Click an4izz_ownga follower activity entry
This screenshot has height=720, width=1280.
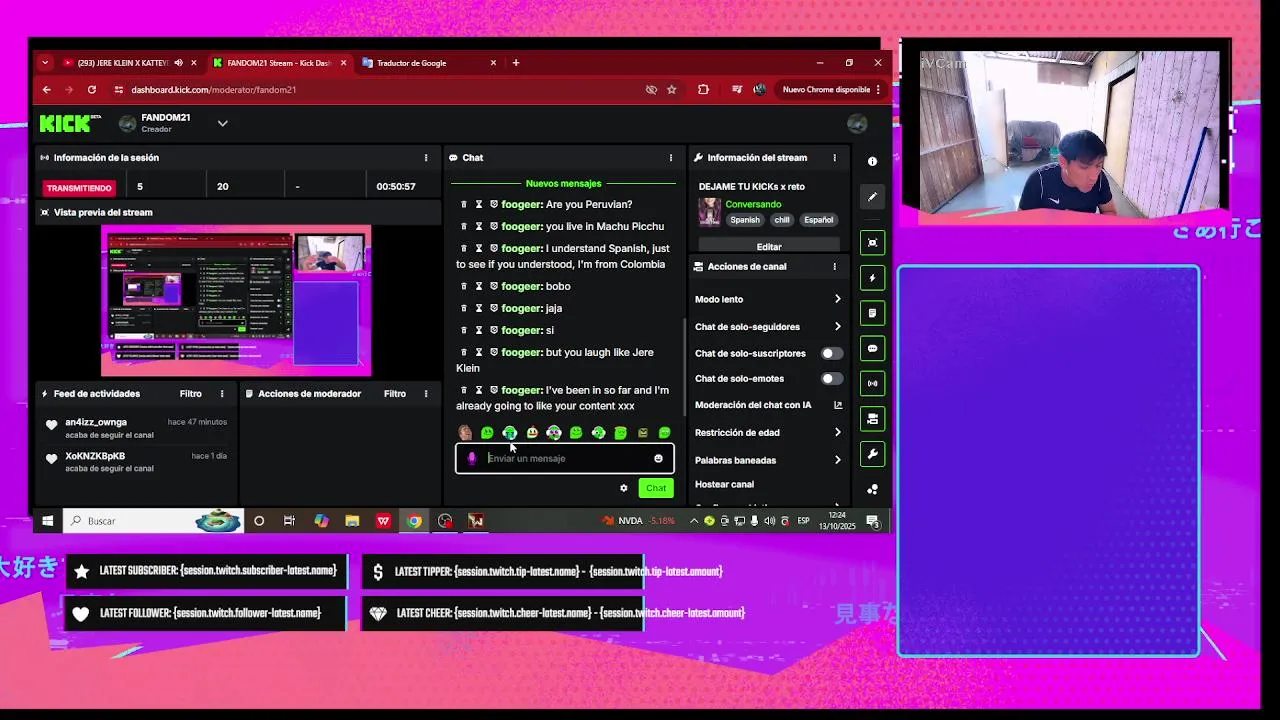136,428
